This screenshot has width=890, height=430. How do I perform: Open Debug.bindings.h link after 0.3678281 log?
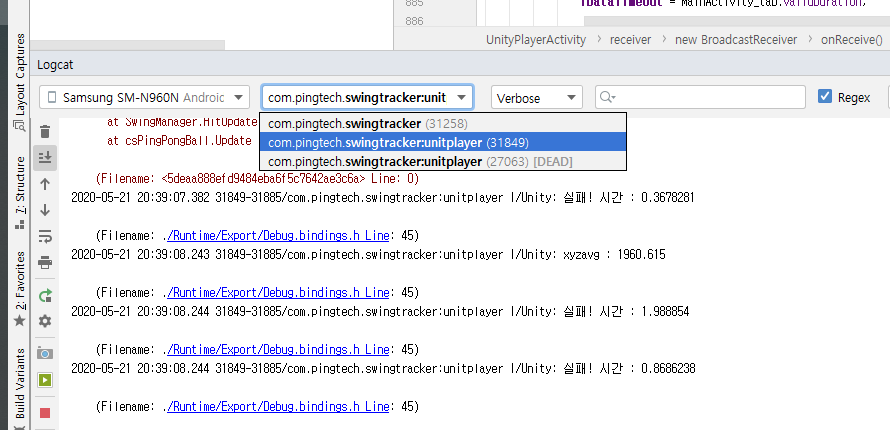(x=278, y=235)
